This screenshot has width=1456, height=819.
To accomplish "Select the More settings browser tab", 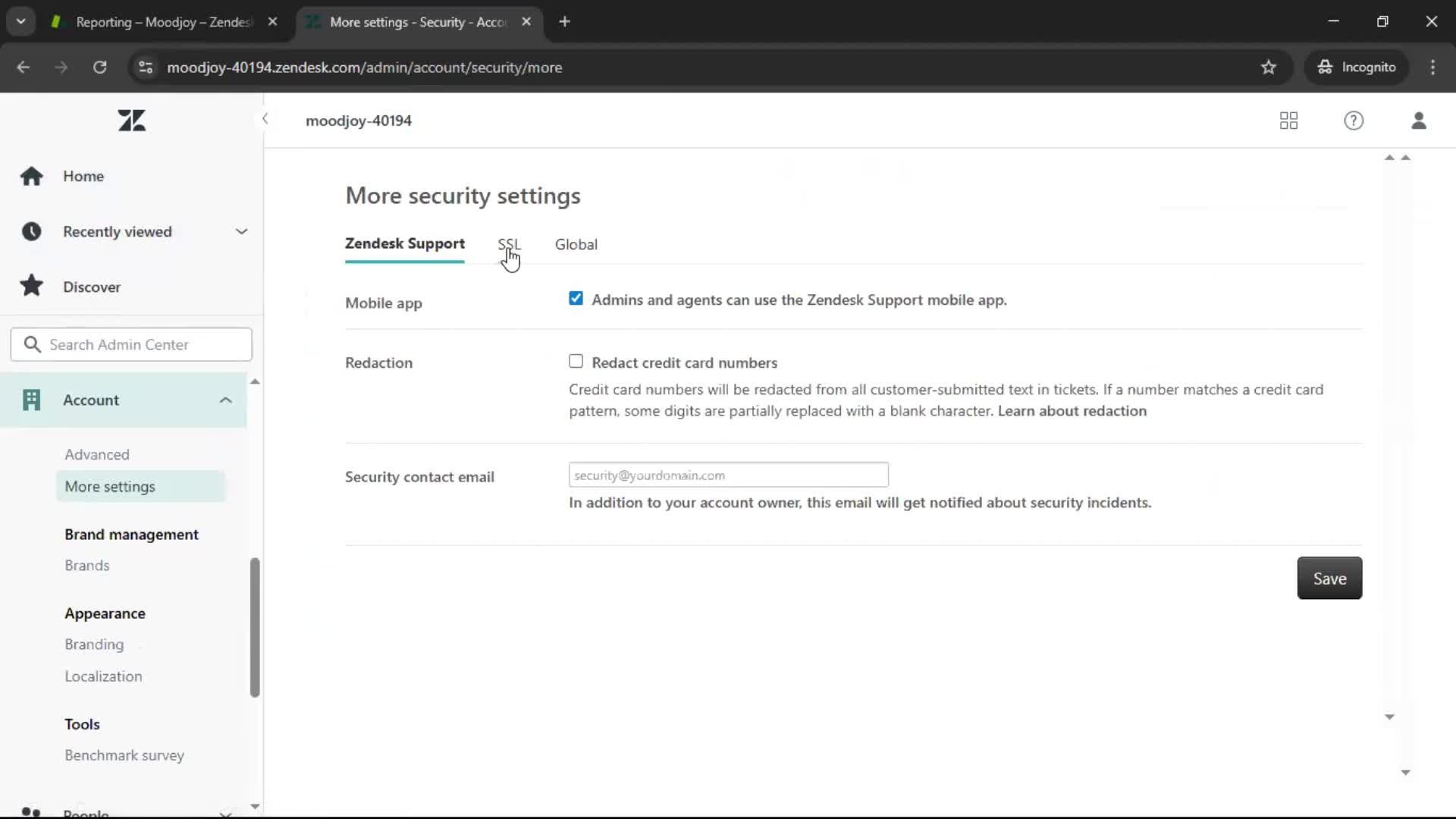I will coord(419,22).
